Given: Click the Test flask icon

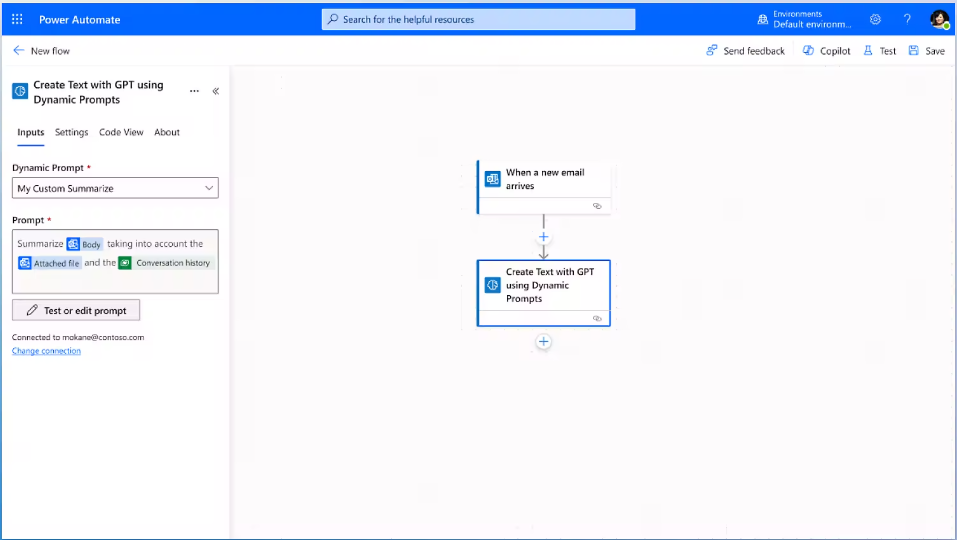Looking at the screenshot, I should click(x=868, y=51).
